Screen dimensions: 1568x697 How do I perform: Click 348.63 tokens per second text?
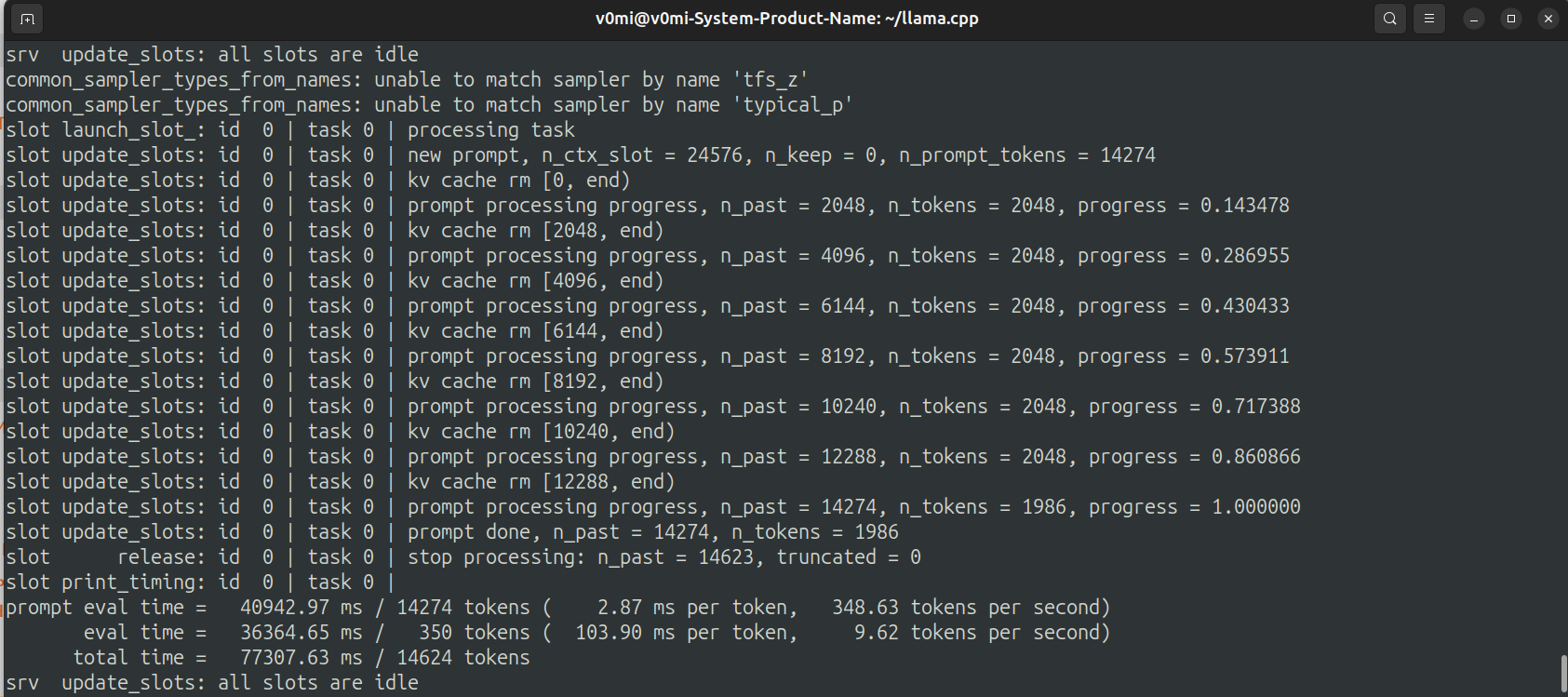pyautogui.click(x=970, y=608)
